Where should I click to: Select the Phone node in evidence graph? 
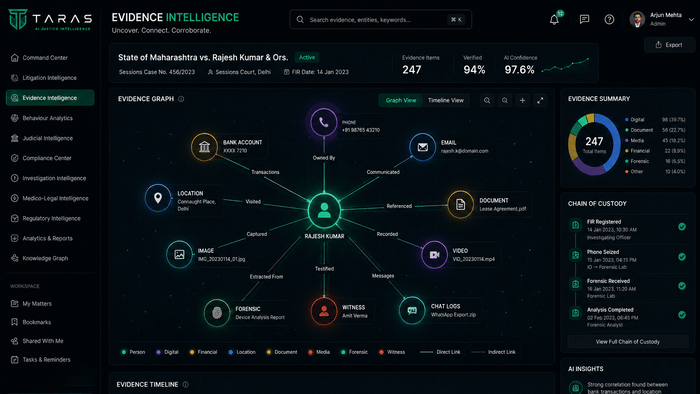pos(324,122)
